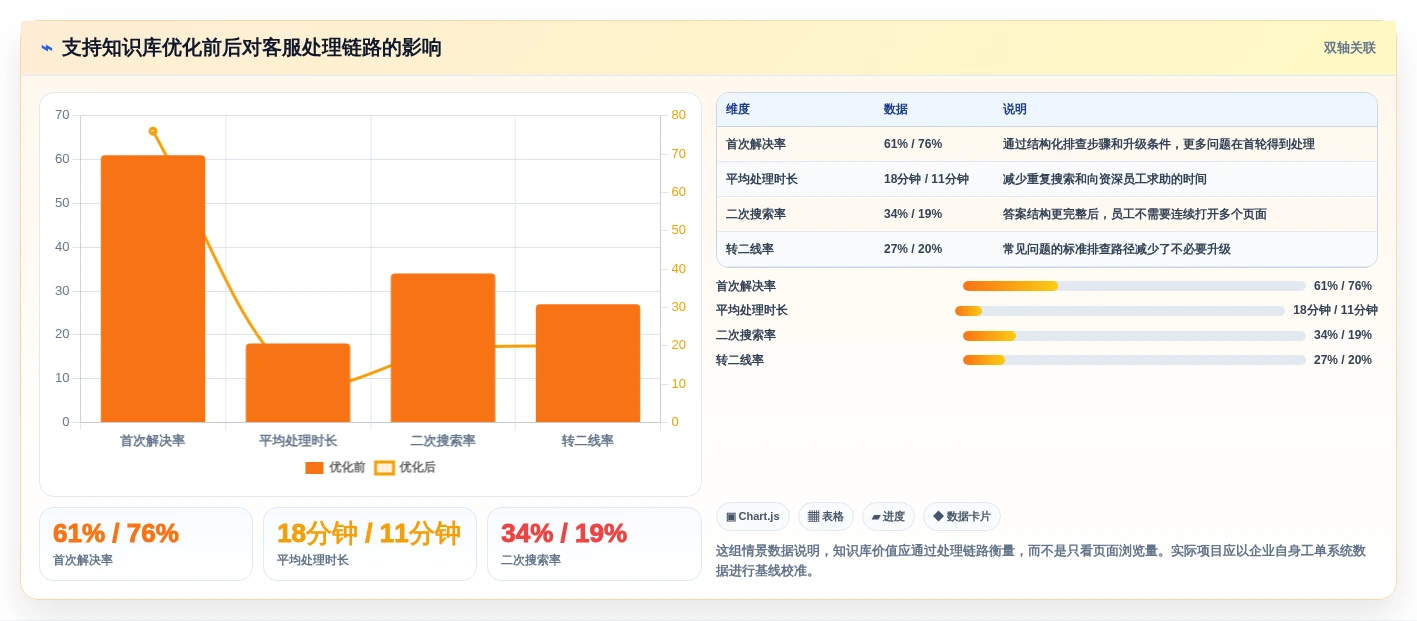Click description starting 减少重复搜索
This screenshot has width=1417, height=621.
[x=1105, y=180]
